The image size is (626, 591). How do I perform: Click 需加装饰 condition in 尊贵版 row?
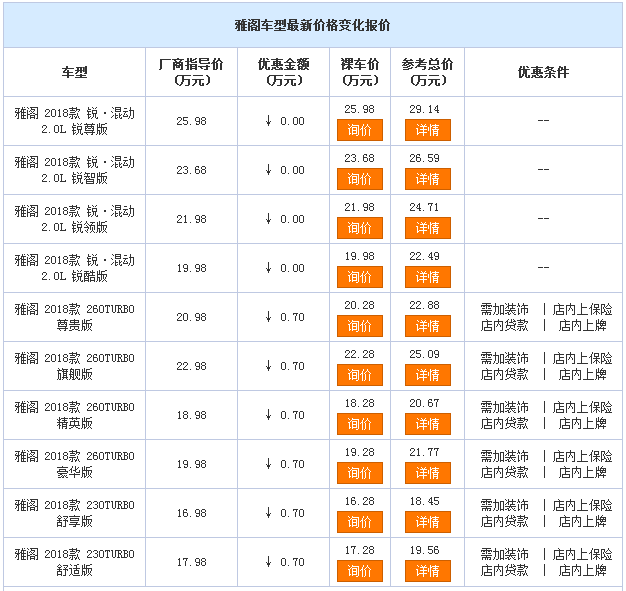pos(505,309)
